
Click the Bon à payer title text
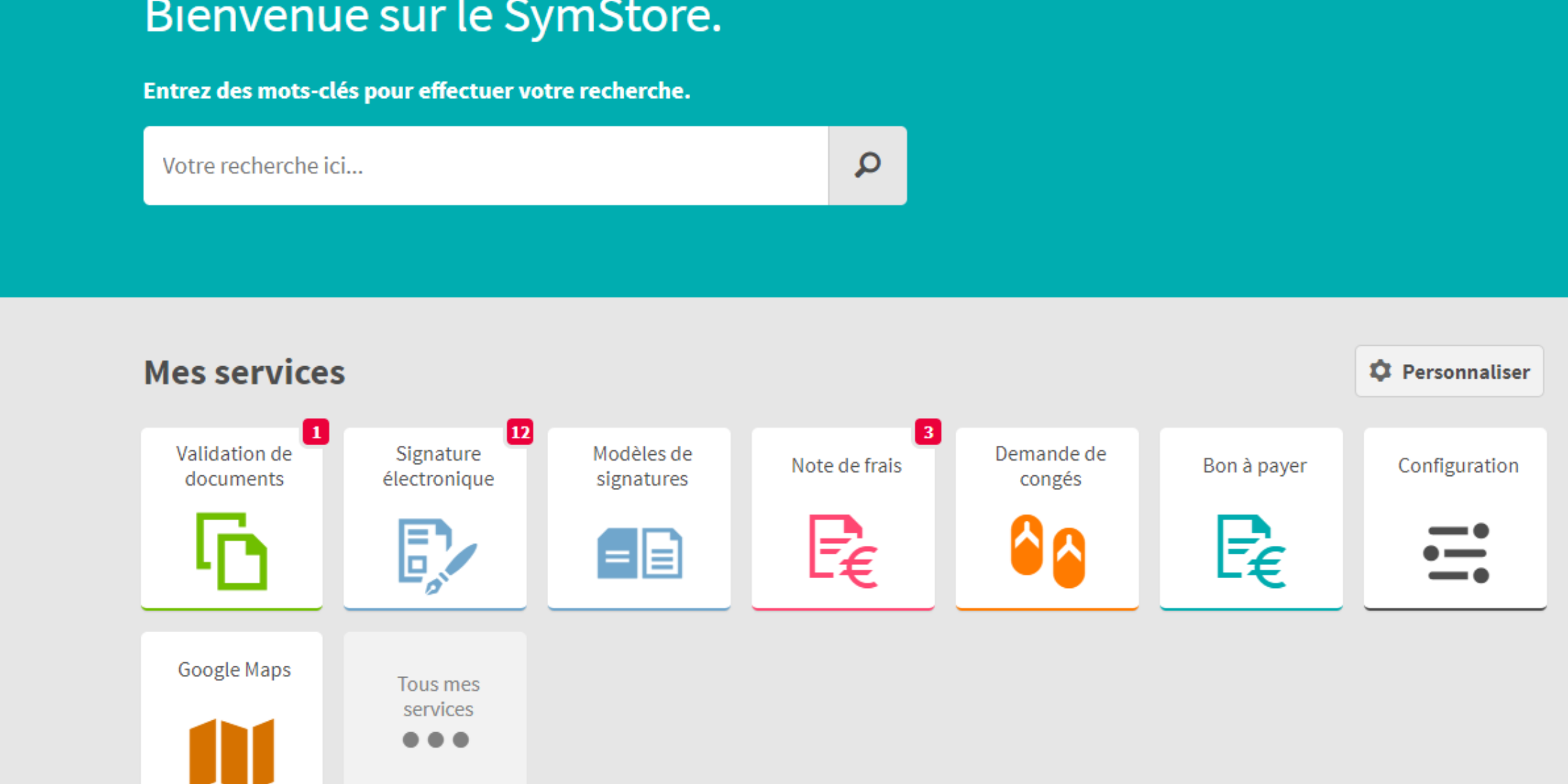coord(1254,465)
